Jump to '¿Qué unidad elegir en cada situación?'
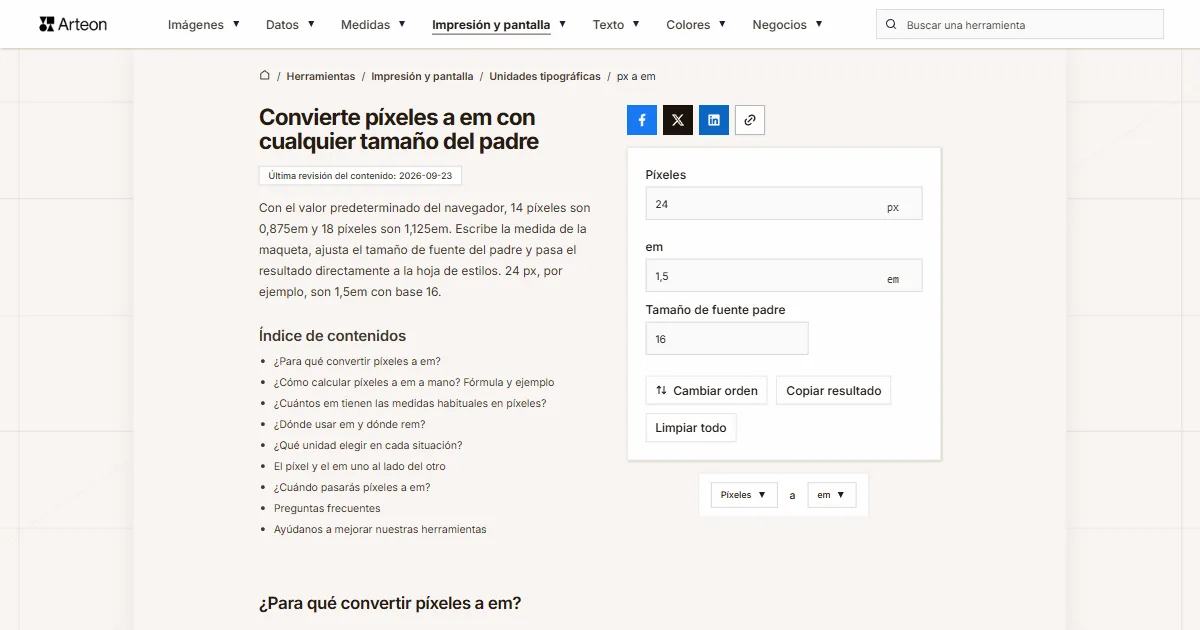Viewport: 1200px width, 630px height. tap(368, 446)
